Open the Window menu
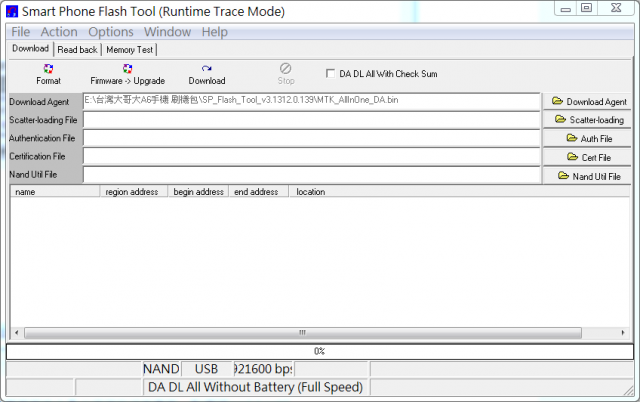Image resolution: width=640 pixels, height=402 pixels. [x=167, y=32]
